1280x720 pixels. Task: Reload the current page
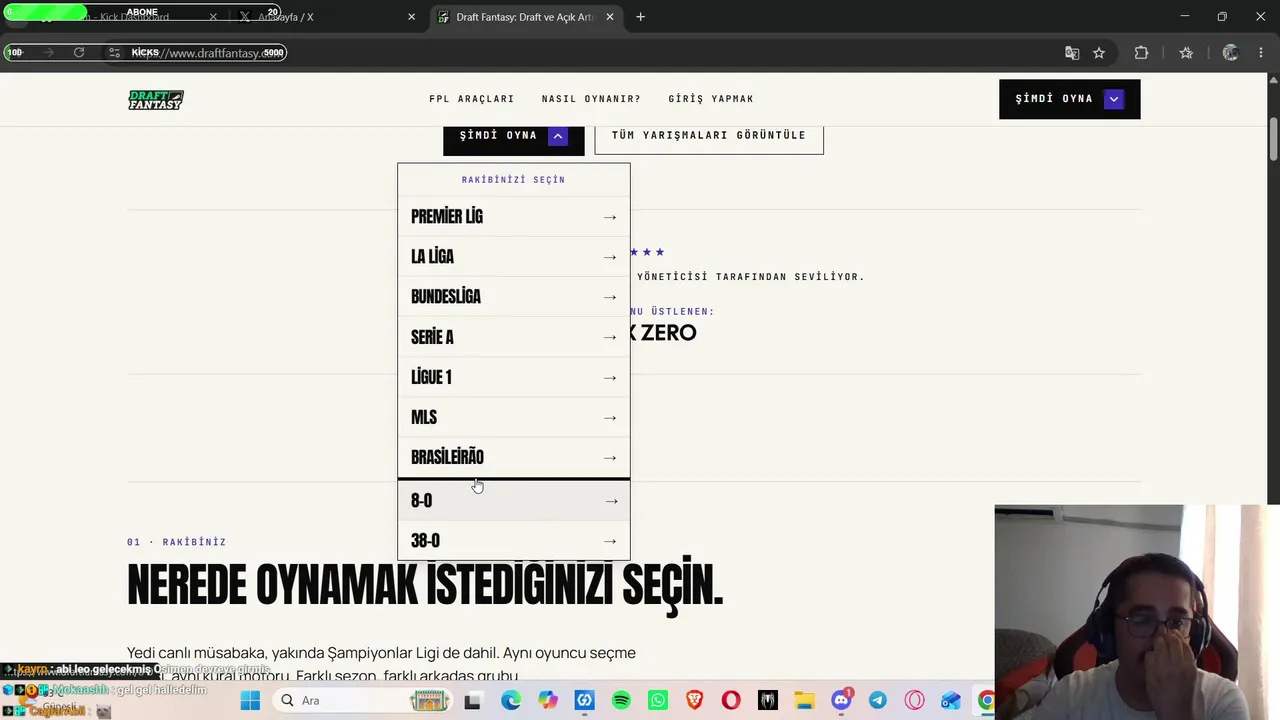click(x=79, y=53)
